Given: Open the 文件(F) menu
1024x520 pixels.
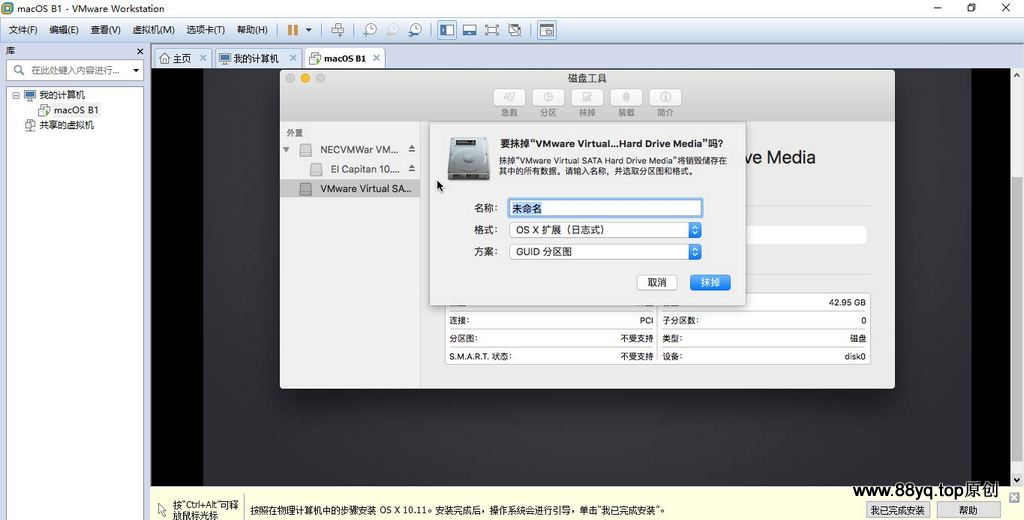Looking at the screenshot, I should click(x=23, y=30).
